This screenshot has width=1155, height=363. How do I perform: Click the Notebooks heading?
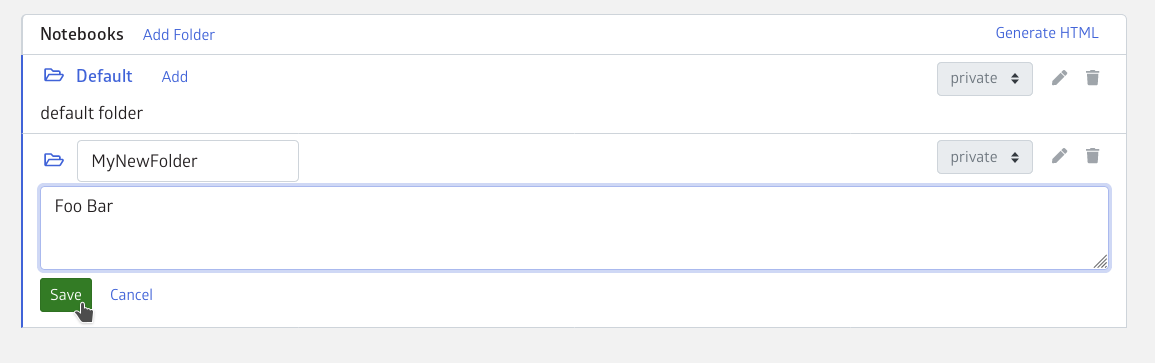coord(82,34)
